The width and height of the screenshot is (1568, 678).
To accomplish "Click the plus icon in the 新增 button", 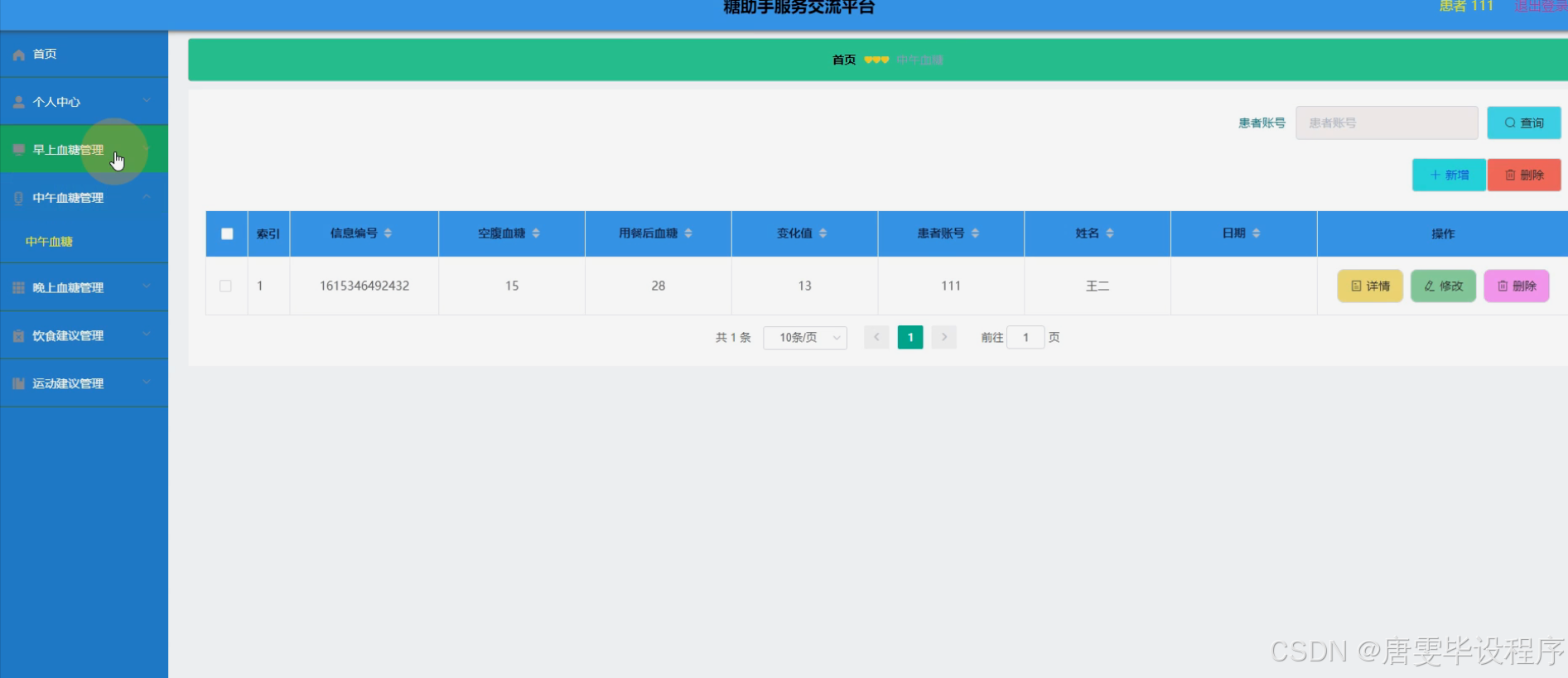I will click(x=1435, y=175).
